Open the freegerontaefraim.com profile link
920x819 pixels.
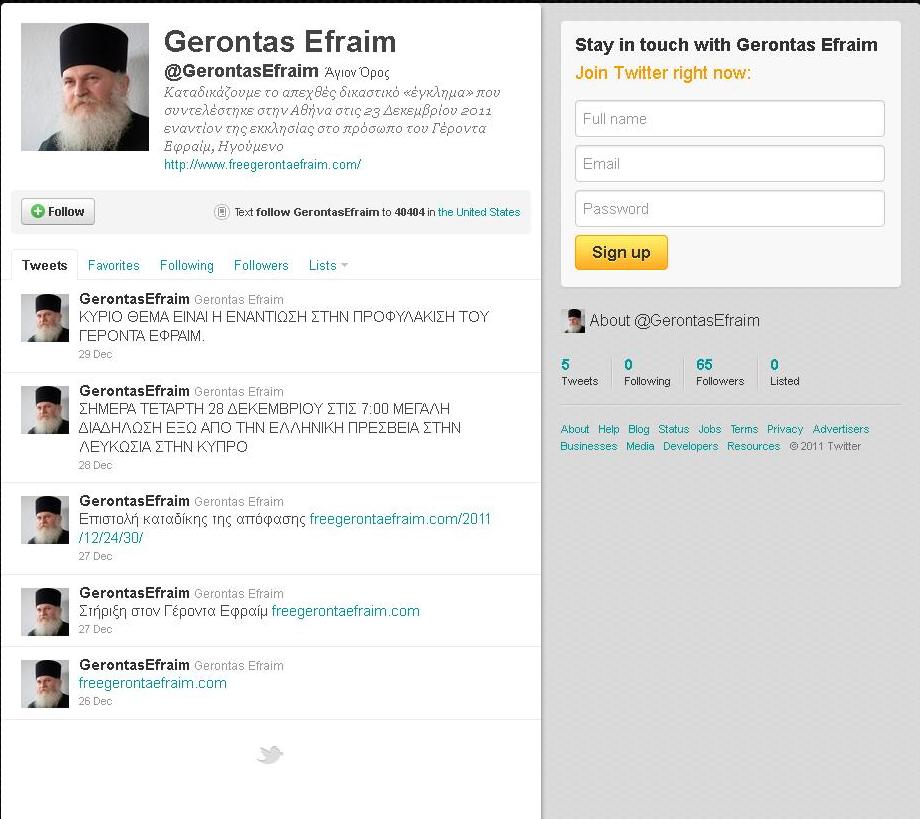pyautogui.click(x=262, y=165)
